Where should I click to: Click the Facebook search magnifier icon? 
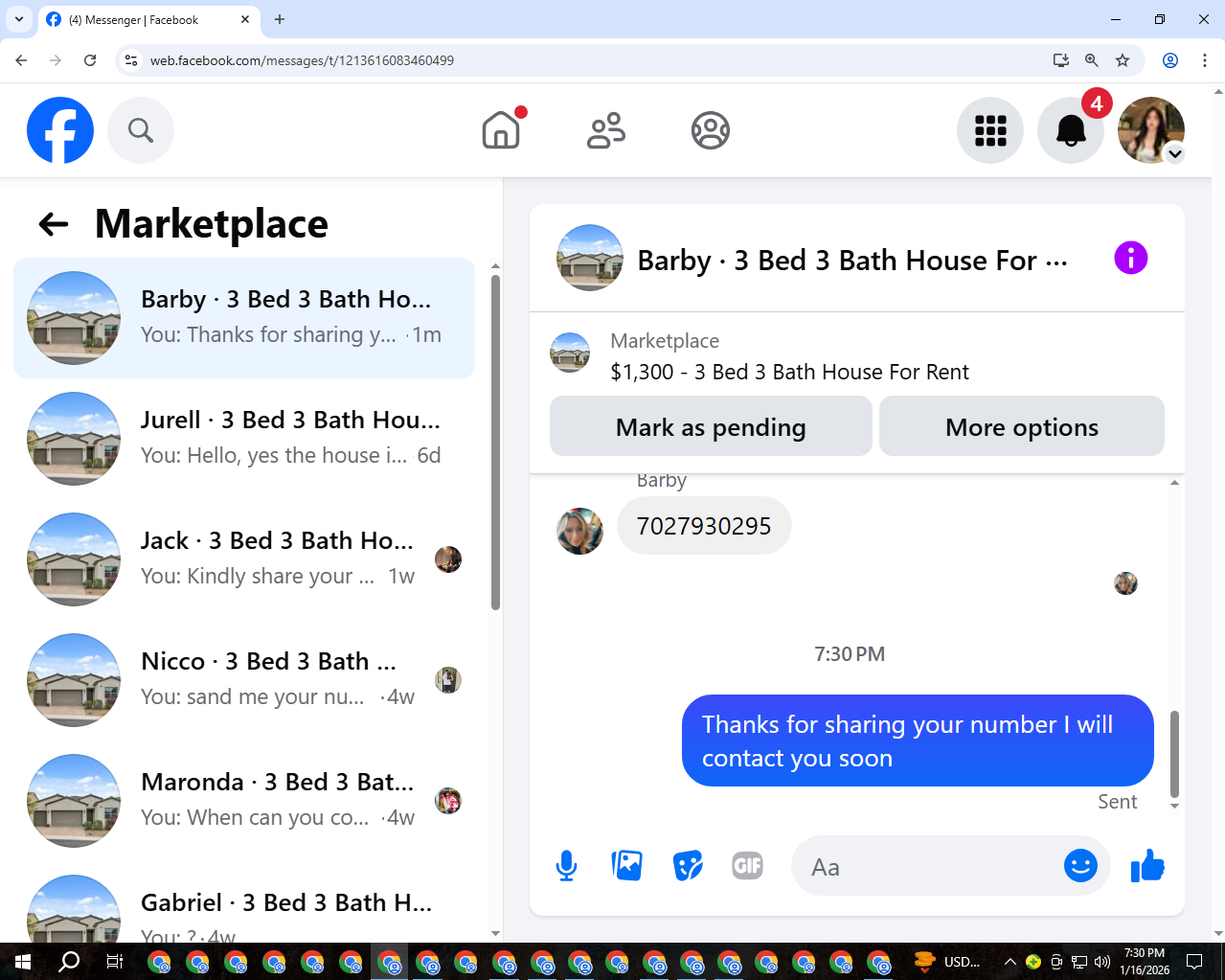pos(141,130)
